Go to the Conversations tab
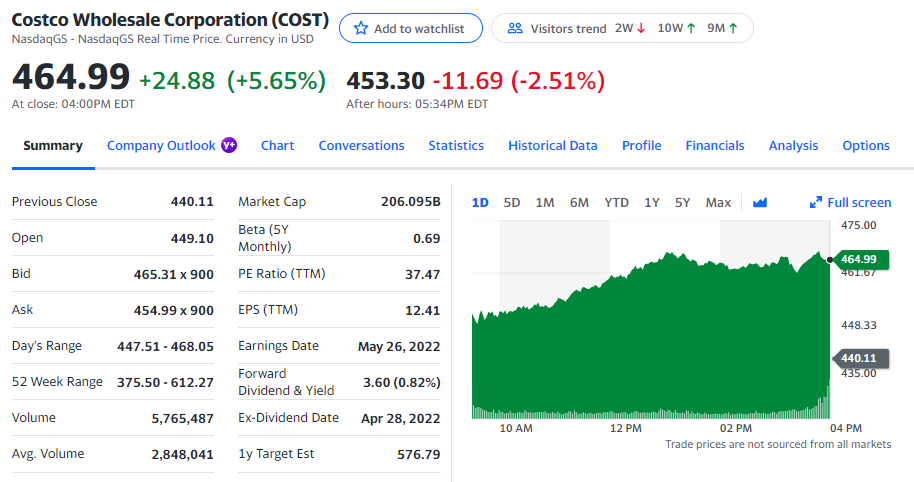This screenshot has width=914, height=482. click(361, 146)
